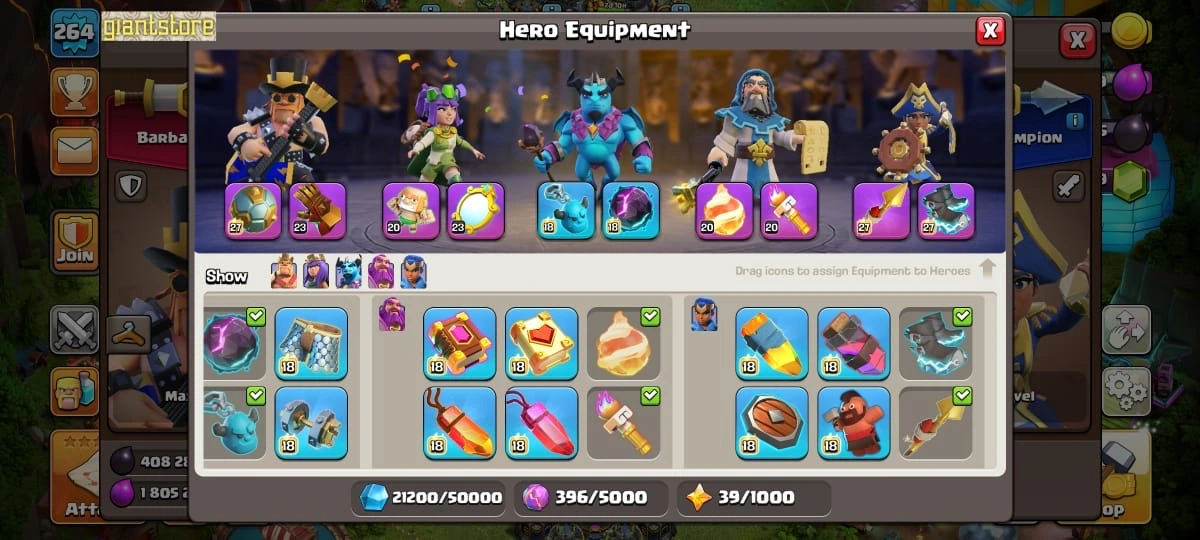Screen dimensions: 1200x540
Task: Tap the Eternal Tome equipment icon
Action: (x=460, y=343)
